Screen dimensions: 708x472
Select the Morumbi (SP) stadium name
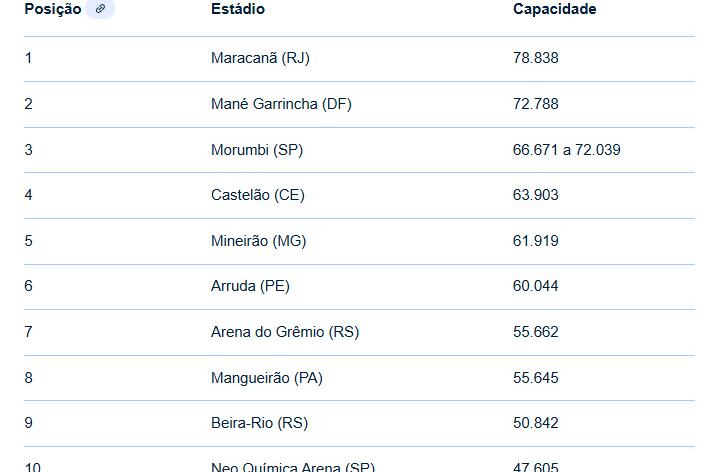click(257, 150)
